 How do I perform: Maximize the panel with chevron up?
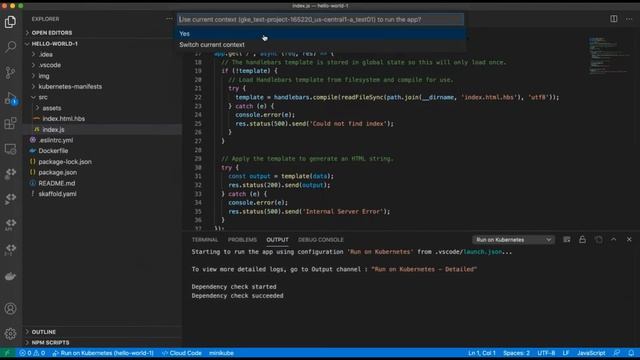pyautogui.click(x=613, y=240)
